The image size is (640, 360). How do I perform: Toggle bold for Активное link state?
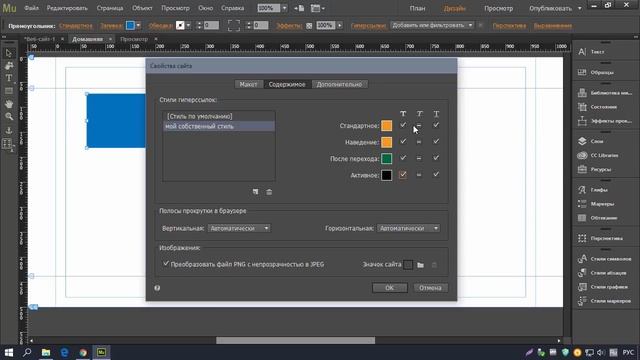[x=403, y=175]
